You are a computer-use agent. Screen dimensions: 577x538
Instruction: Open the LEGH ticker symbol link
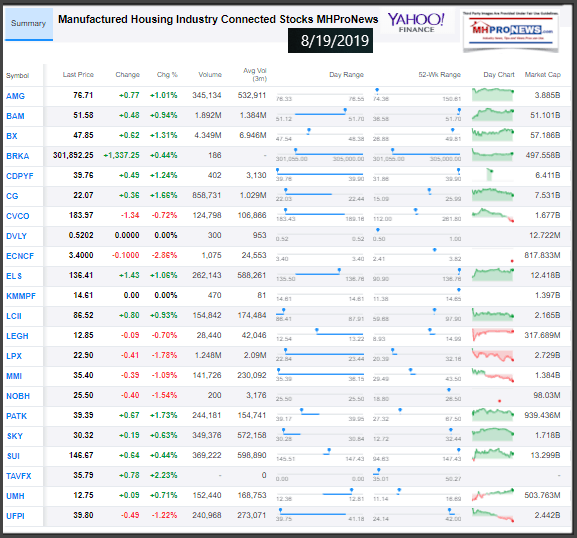click(x=17, y=336)
